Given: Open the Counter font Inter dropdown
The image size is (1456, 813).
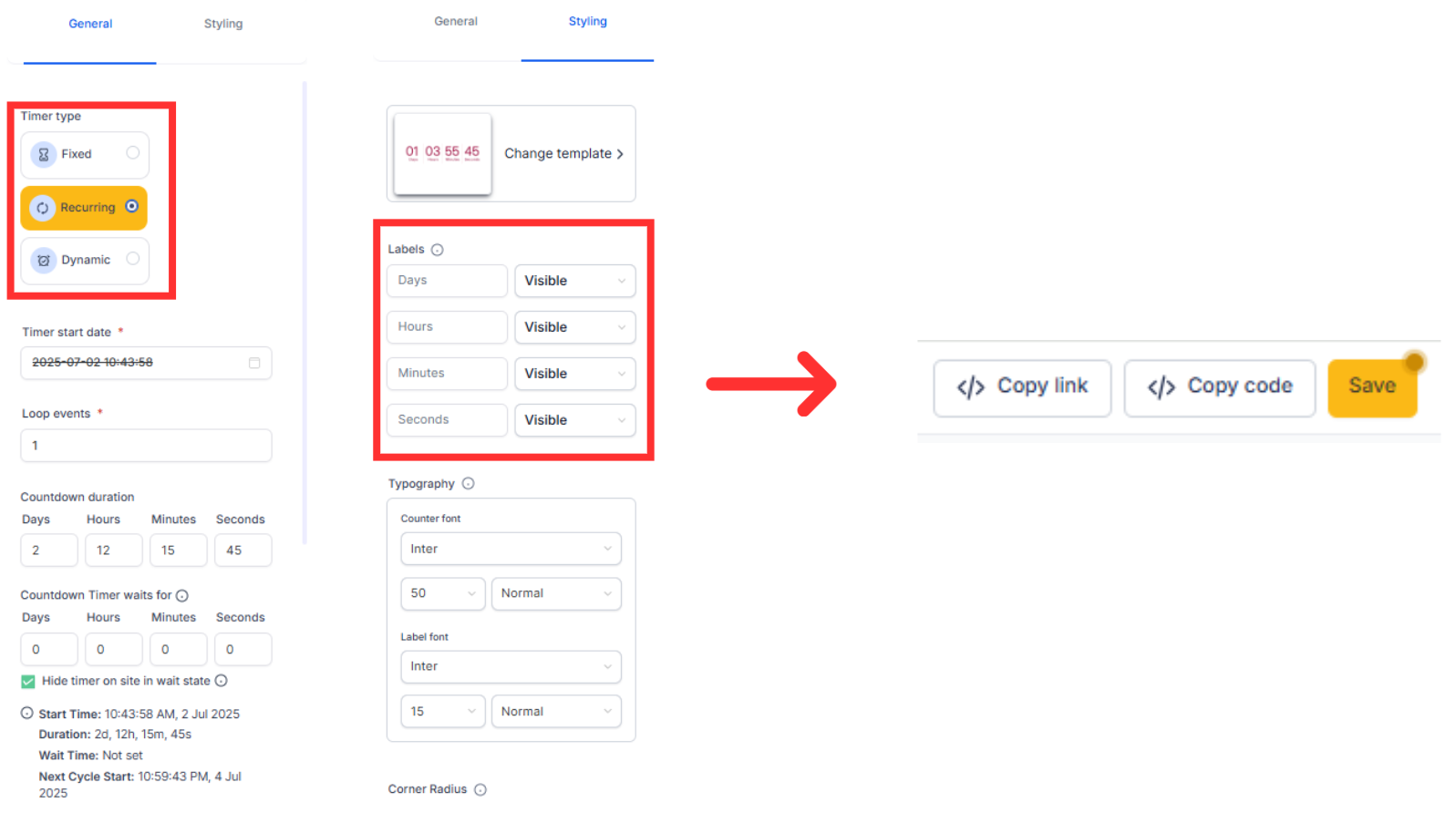Looking at the screenshot, I should (511, 549).
